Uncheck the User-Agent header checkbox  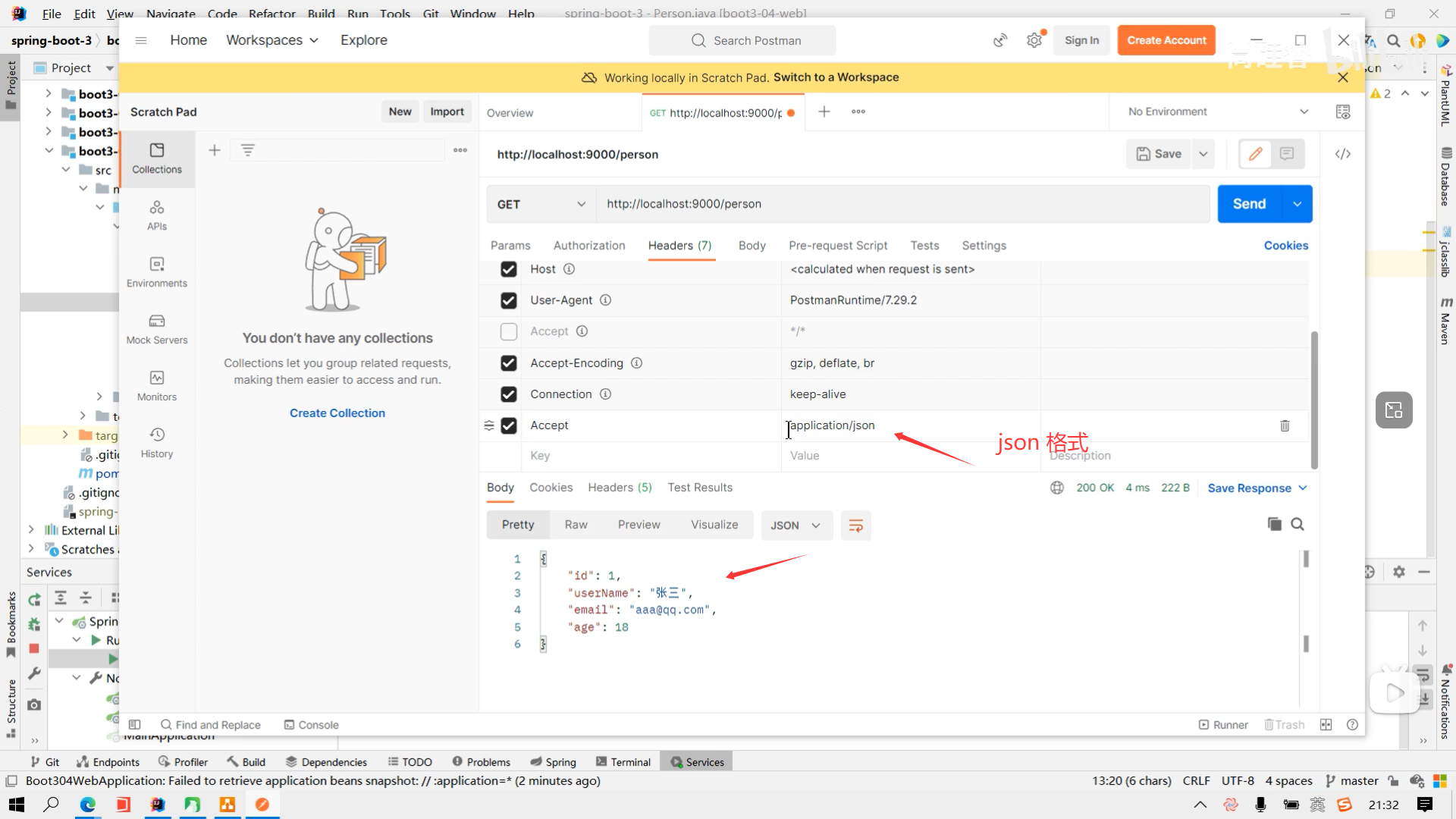pyautogui.click(x=509, y=300)
